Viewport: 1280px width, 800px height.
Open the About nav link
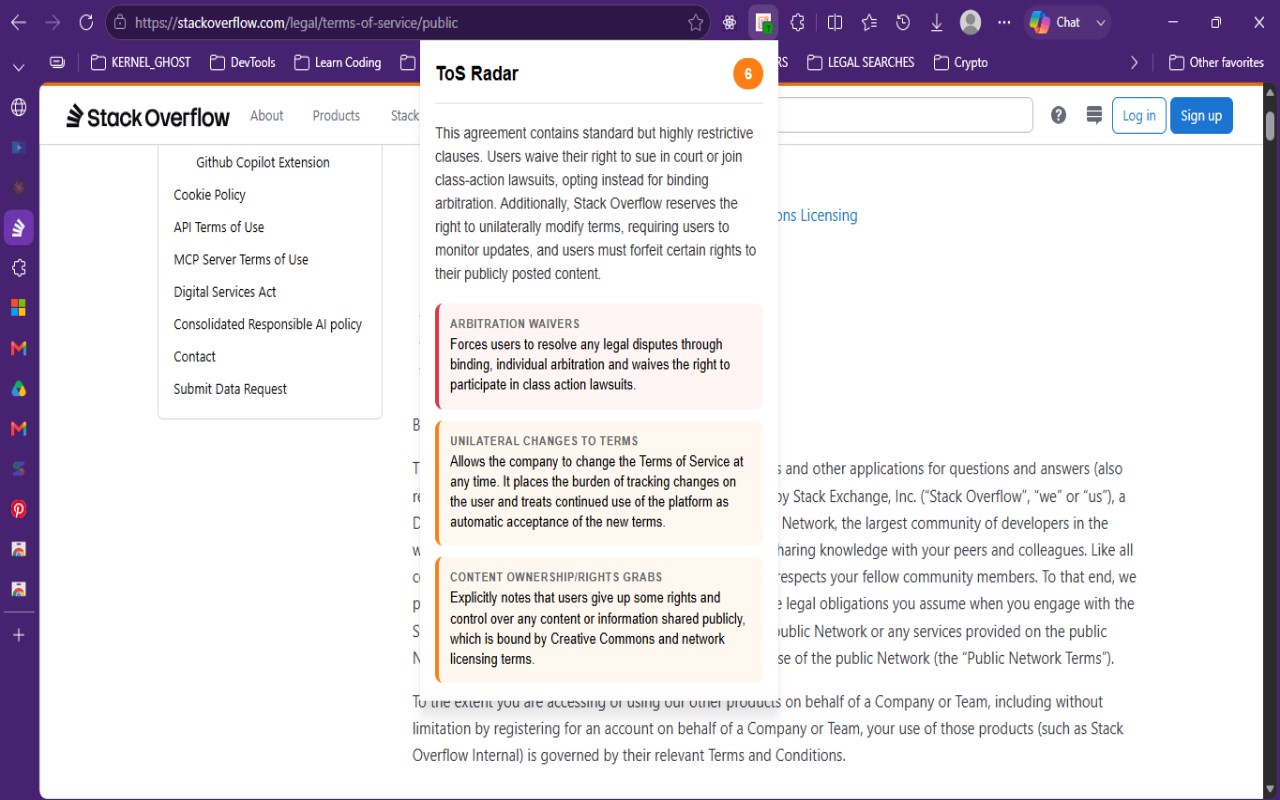pos(267,116)
